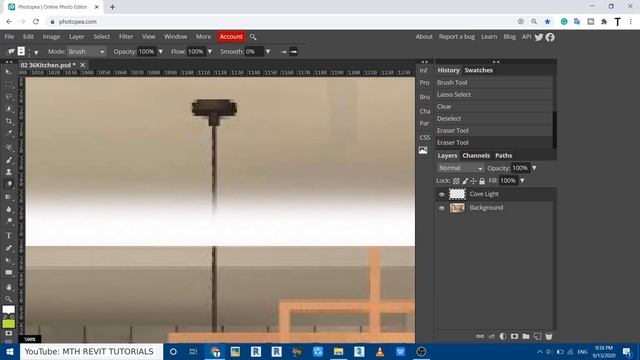The height and width of the screenshot is (360, 640).
Task: Open the collapsed Bru brush panel
Action: tap(424, 97)
